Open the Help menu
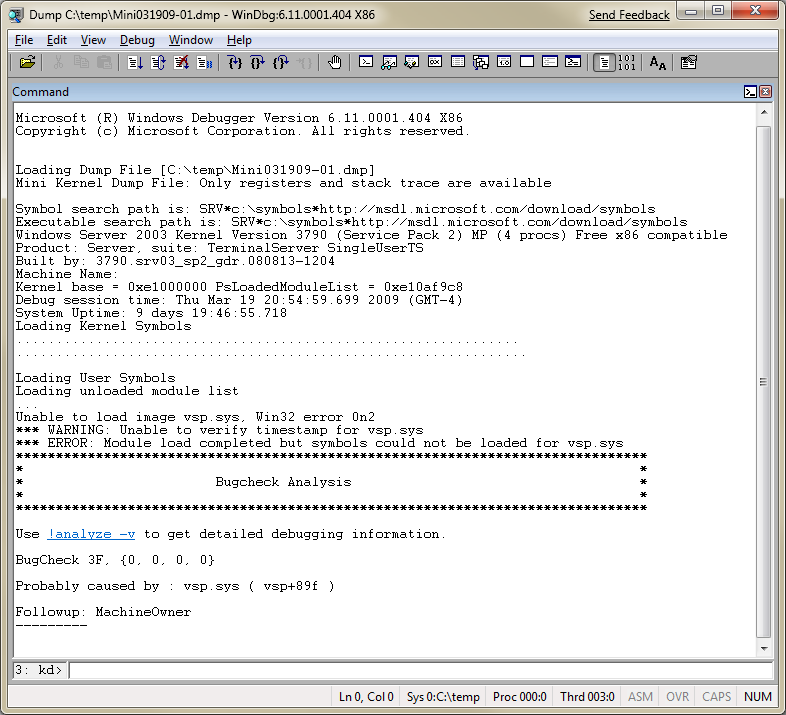 (x=239, y=40)
